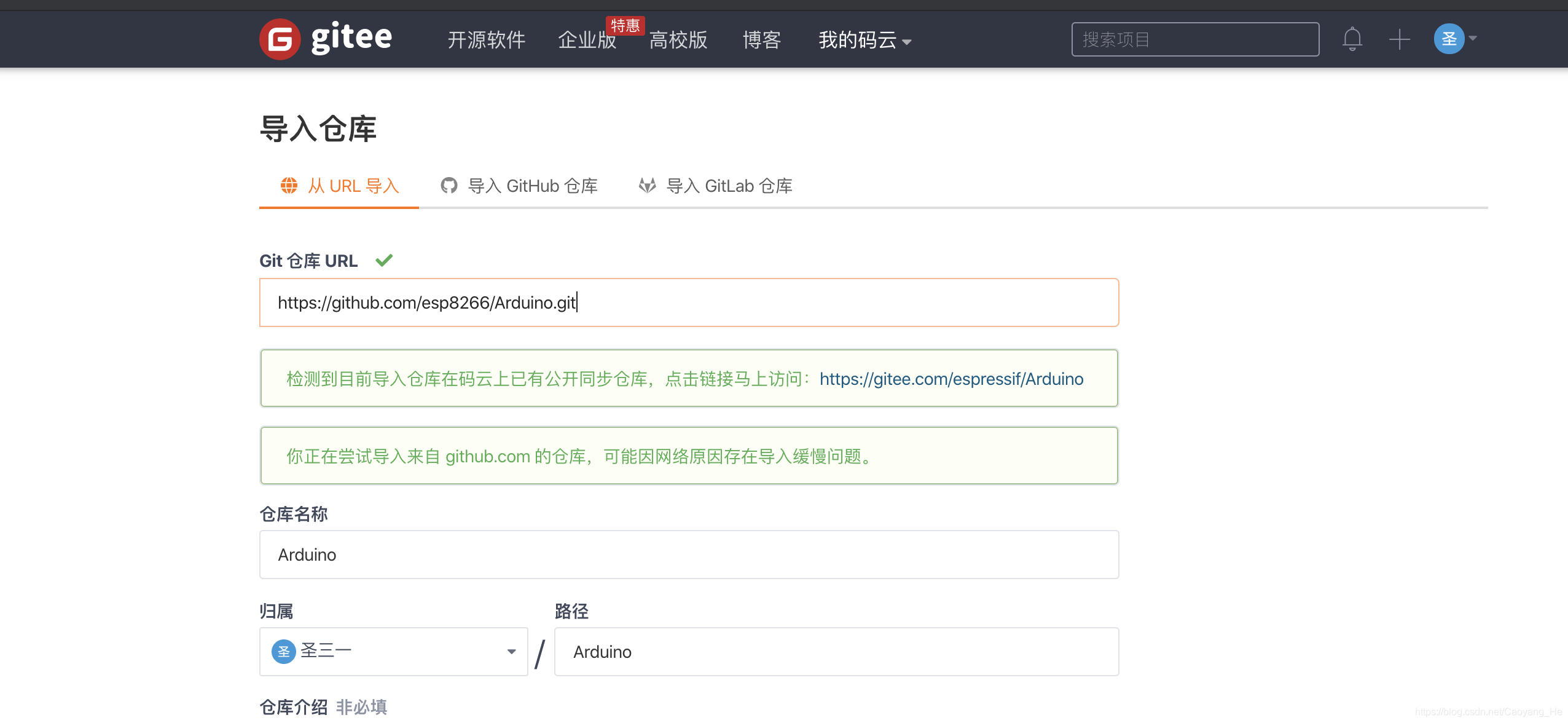Click the globe icon beside 从 URL 导入
Screen dimensions: 1568x723
tap(289, 185)
